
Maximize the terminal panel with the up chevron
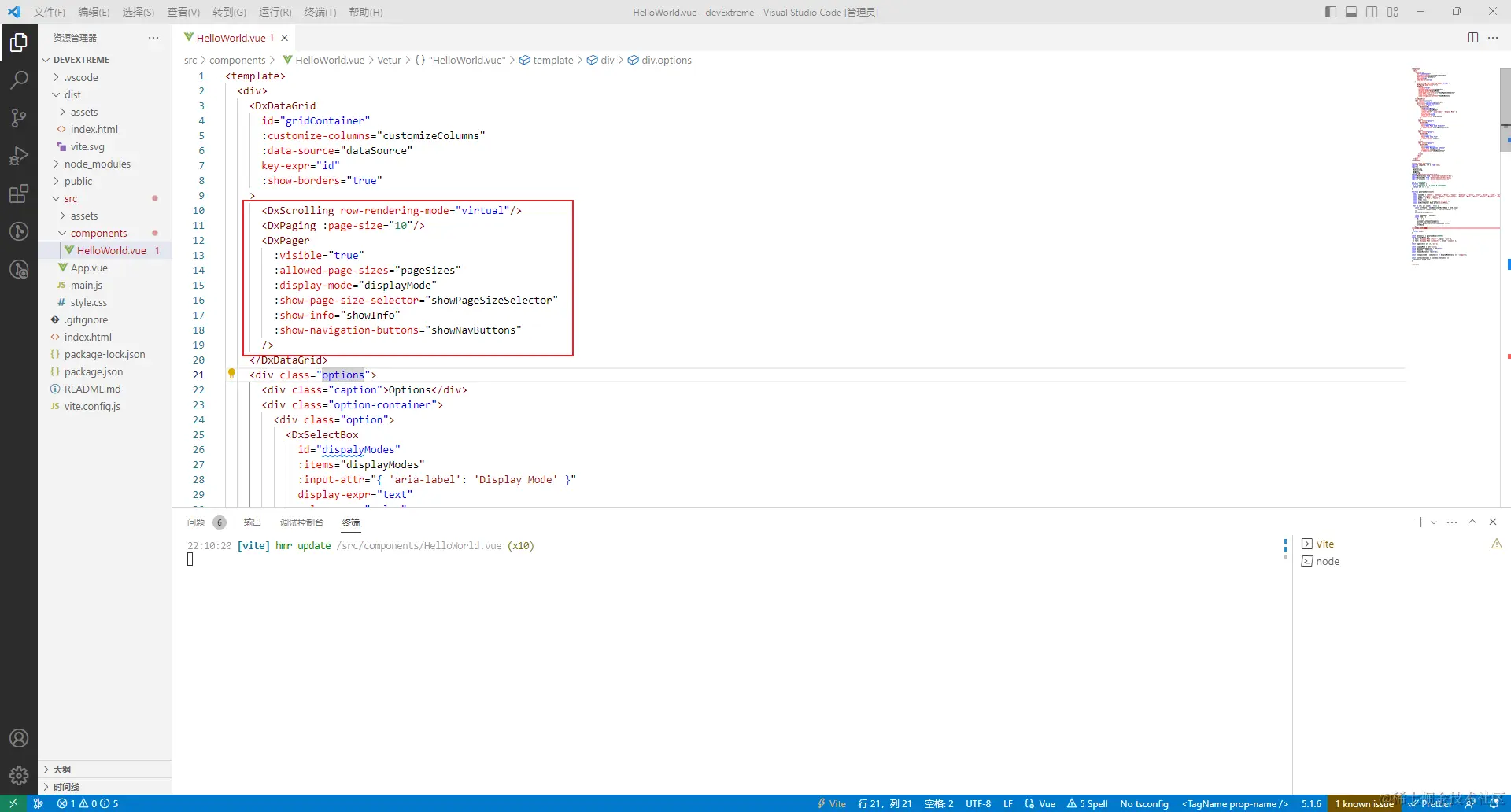pyautogui.click(x=1472, y=522)
